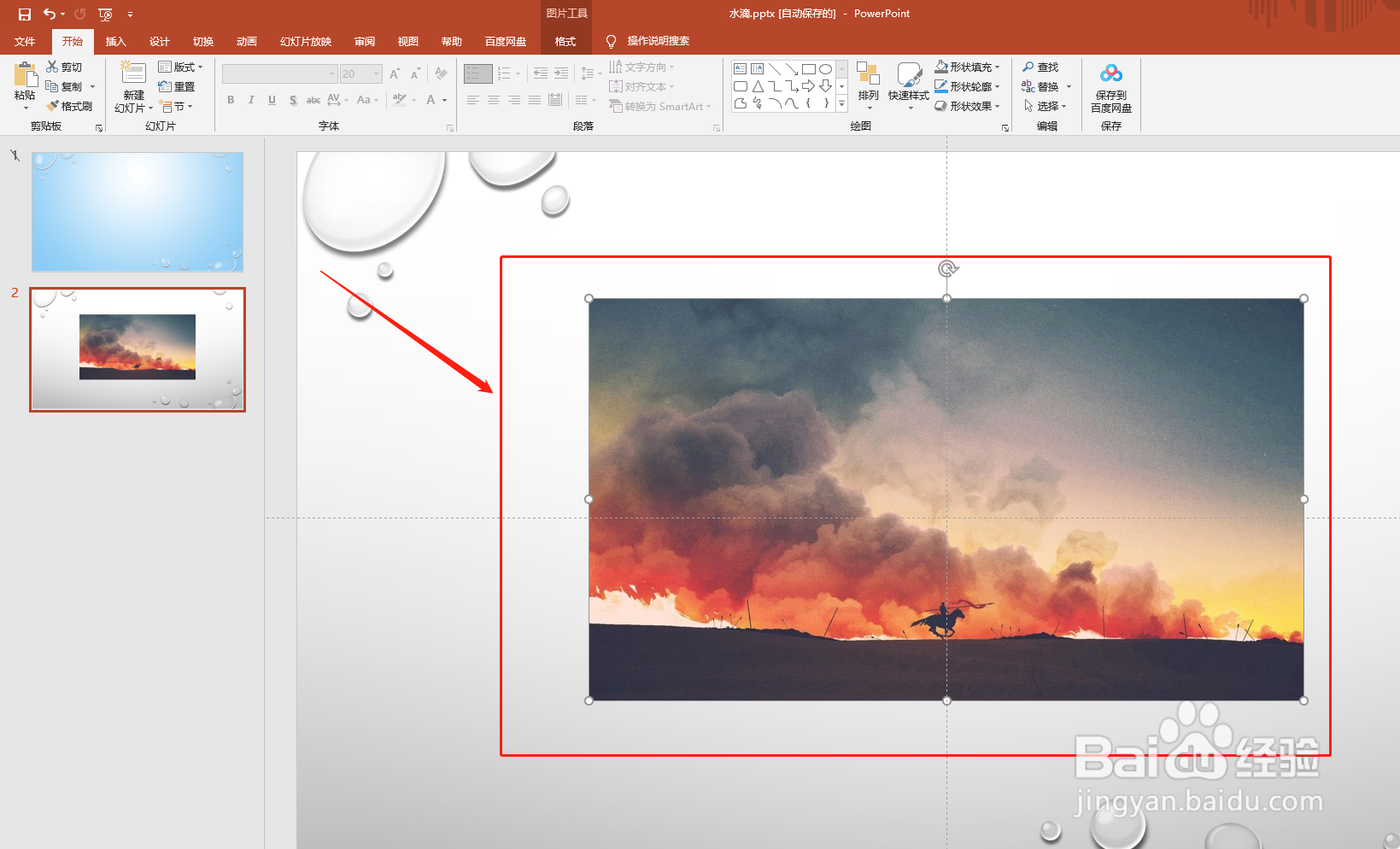Switch to the 格式 (Format) picture tools tab

click(565, 41)
